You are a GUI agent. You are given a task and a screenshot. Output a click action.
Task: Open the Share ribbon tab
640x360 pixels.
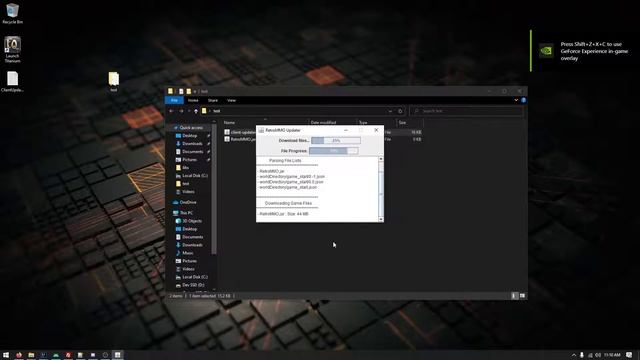213,100
